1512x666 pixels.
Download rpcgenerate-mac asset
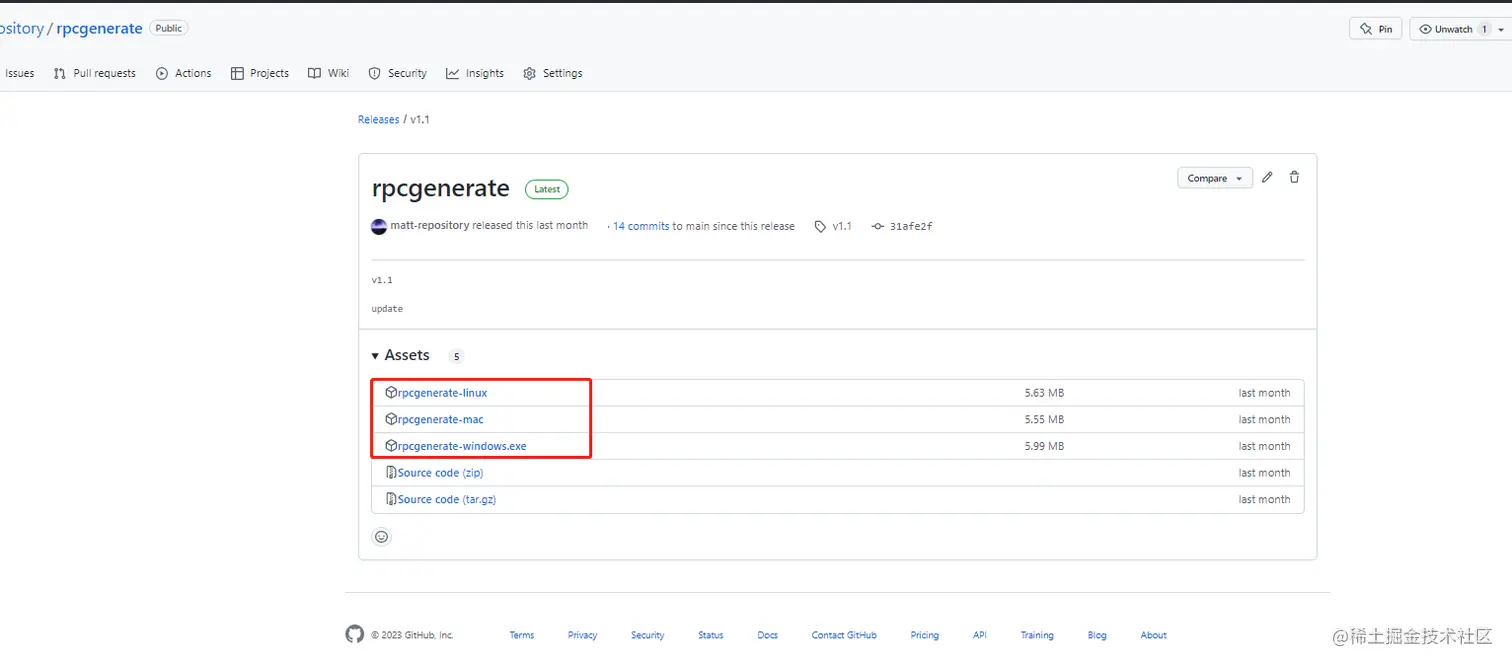(441, 420)
